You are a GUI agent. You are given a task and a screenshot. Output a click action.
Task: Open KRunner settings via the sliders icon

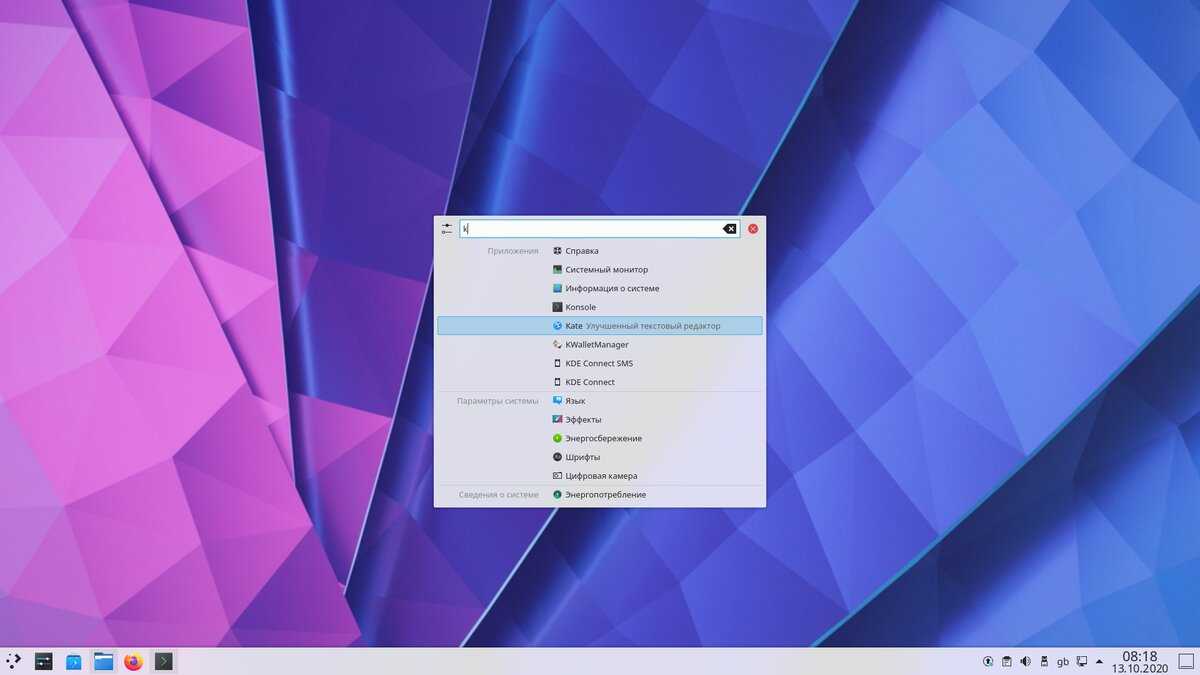446,229
